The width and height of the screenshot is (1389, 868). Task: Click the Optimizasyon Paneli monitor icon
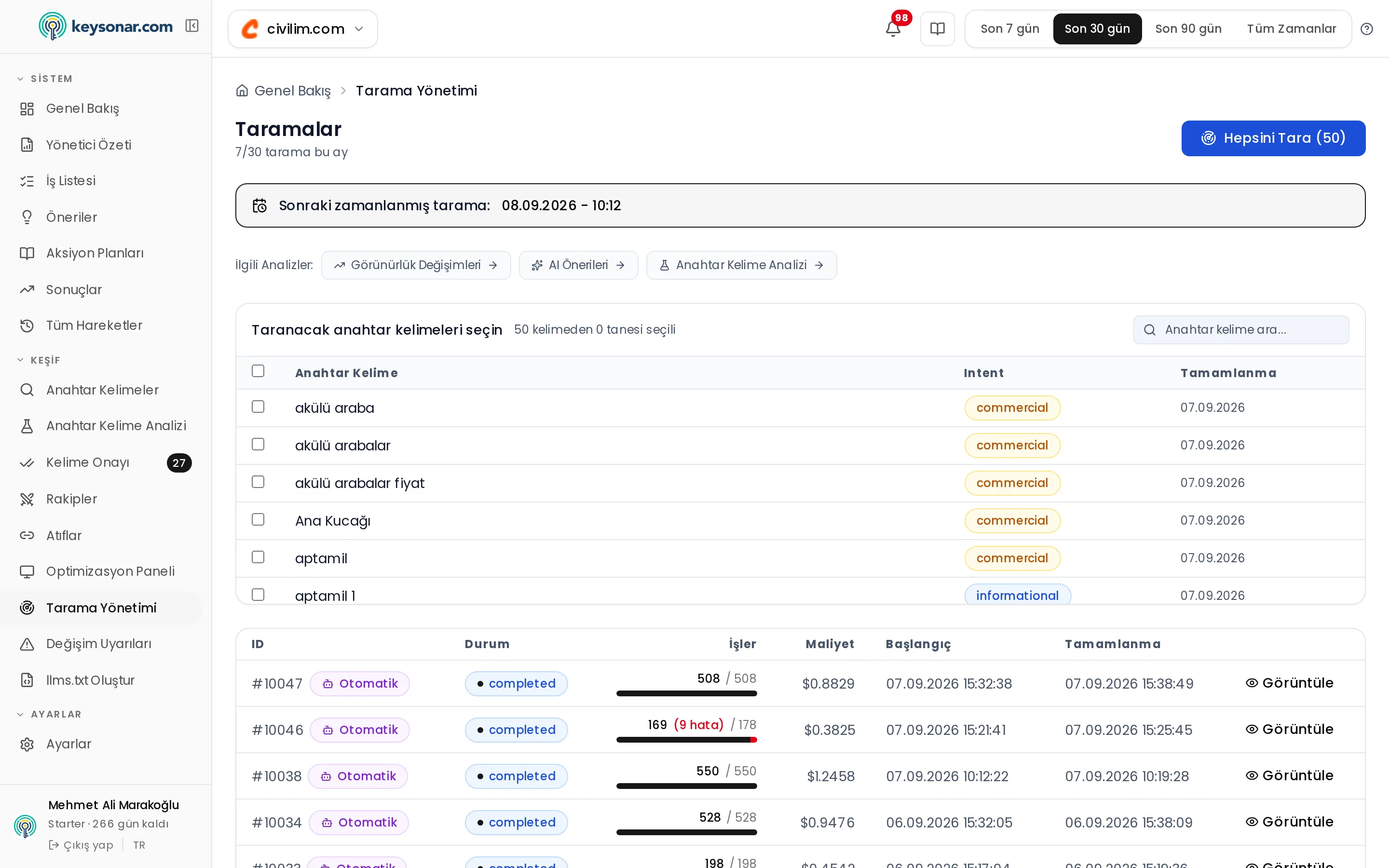coord(27,571)
